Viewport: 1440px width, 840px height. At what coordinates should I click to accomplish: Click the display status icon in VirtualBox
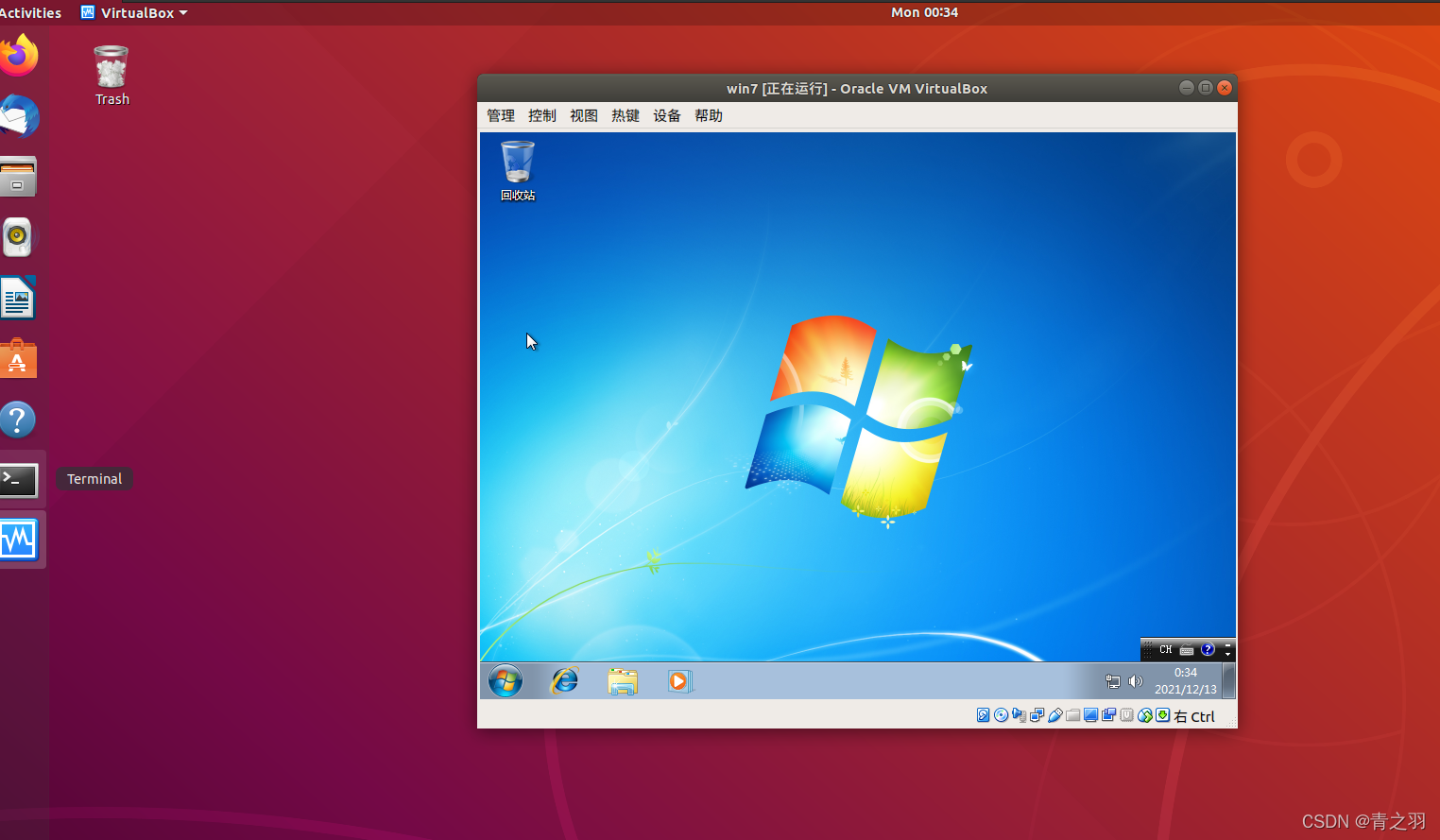click(x=1090, y=715)
